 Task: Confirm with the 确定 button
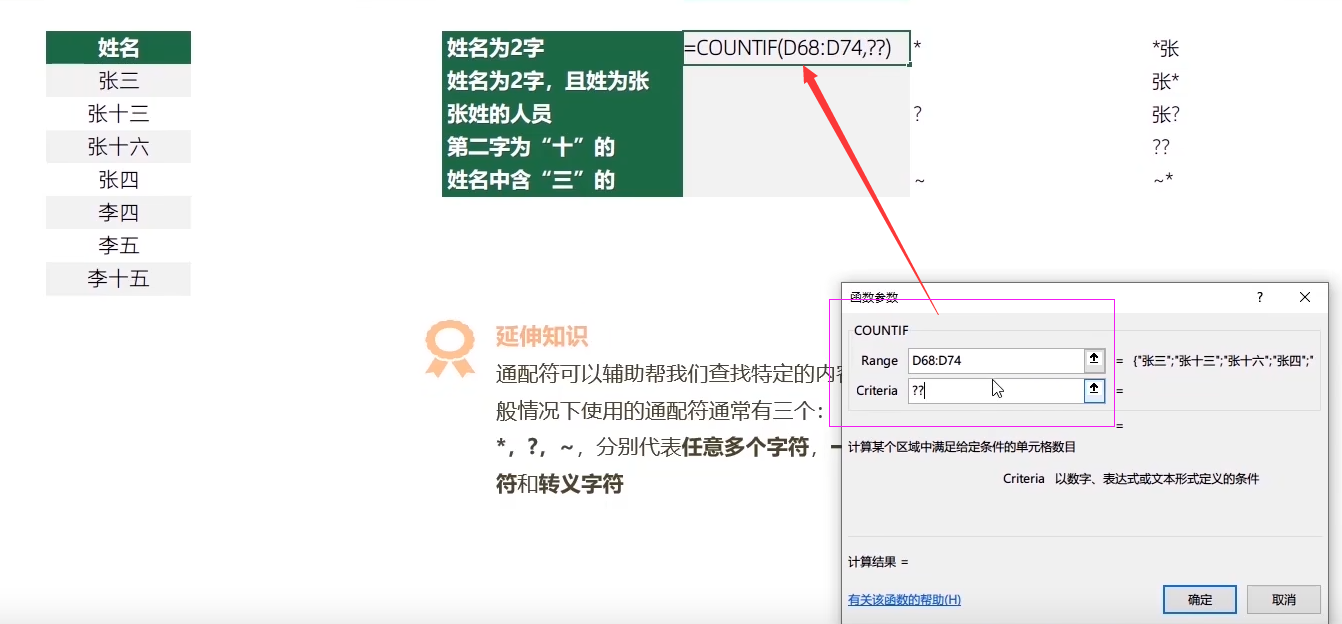tap(1200, 599)
